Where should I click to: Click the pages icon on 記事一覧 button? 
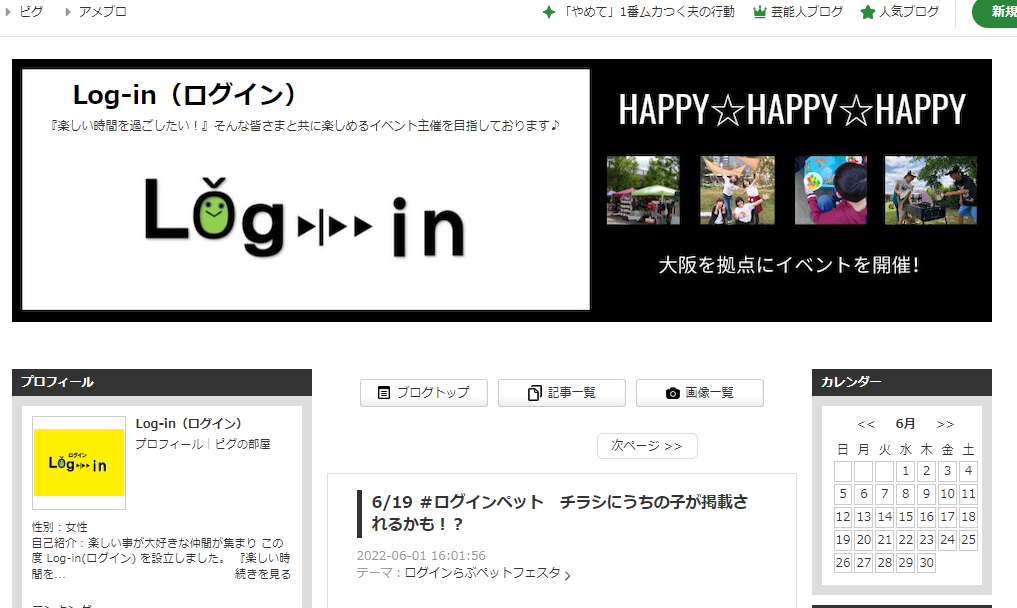(534, 393)
